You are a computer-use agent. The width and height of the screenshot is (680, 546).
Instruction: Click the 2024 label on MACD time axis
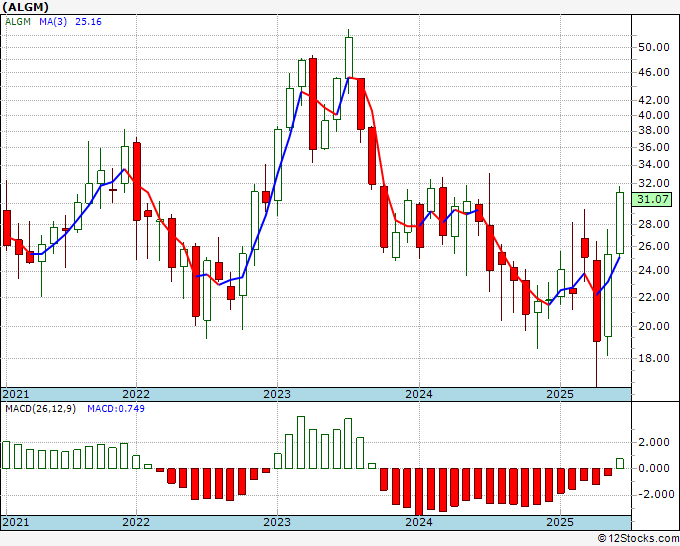point(419,522)
